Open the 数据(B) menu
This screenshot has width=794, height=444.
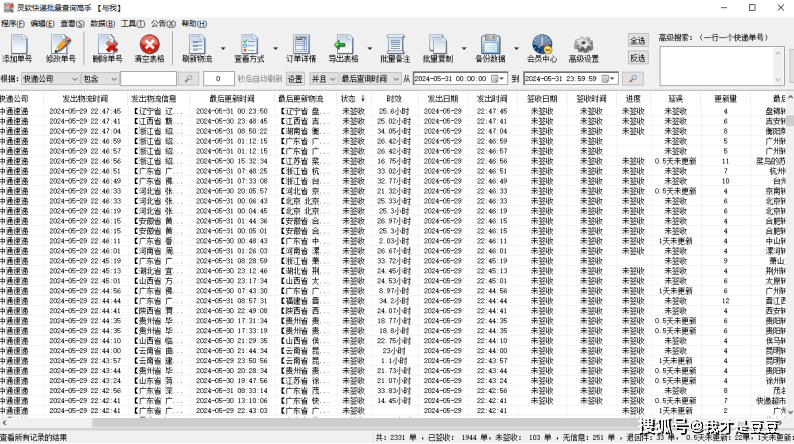[103, 24]
